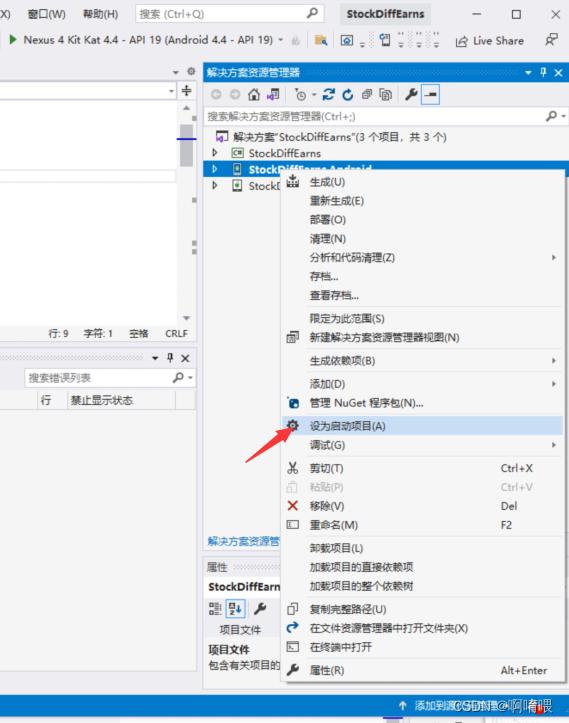569x723 pixels.
Task: Click the feedback icon beside Live Share
Action: point(551,40)
